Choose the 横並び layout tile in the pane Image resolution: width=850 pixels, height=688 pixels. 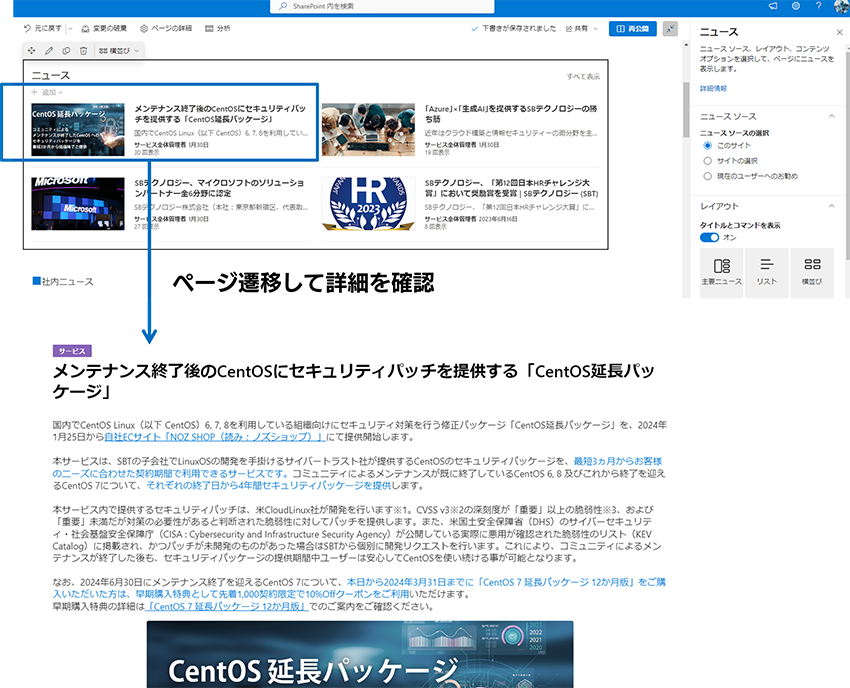[812, 273]
